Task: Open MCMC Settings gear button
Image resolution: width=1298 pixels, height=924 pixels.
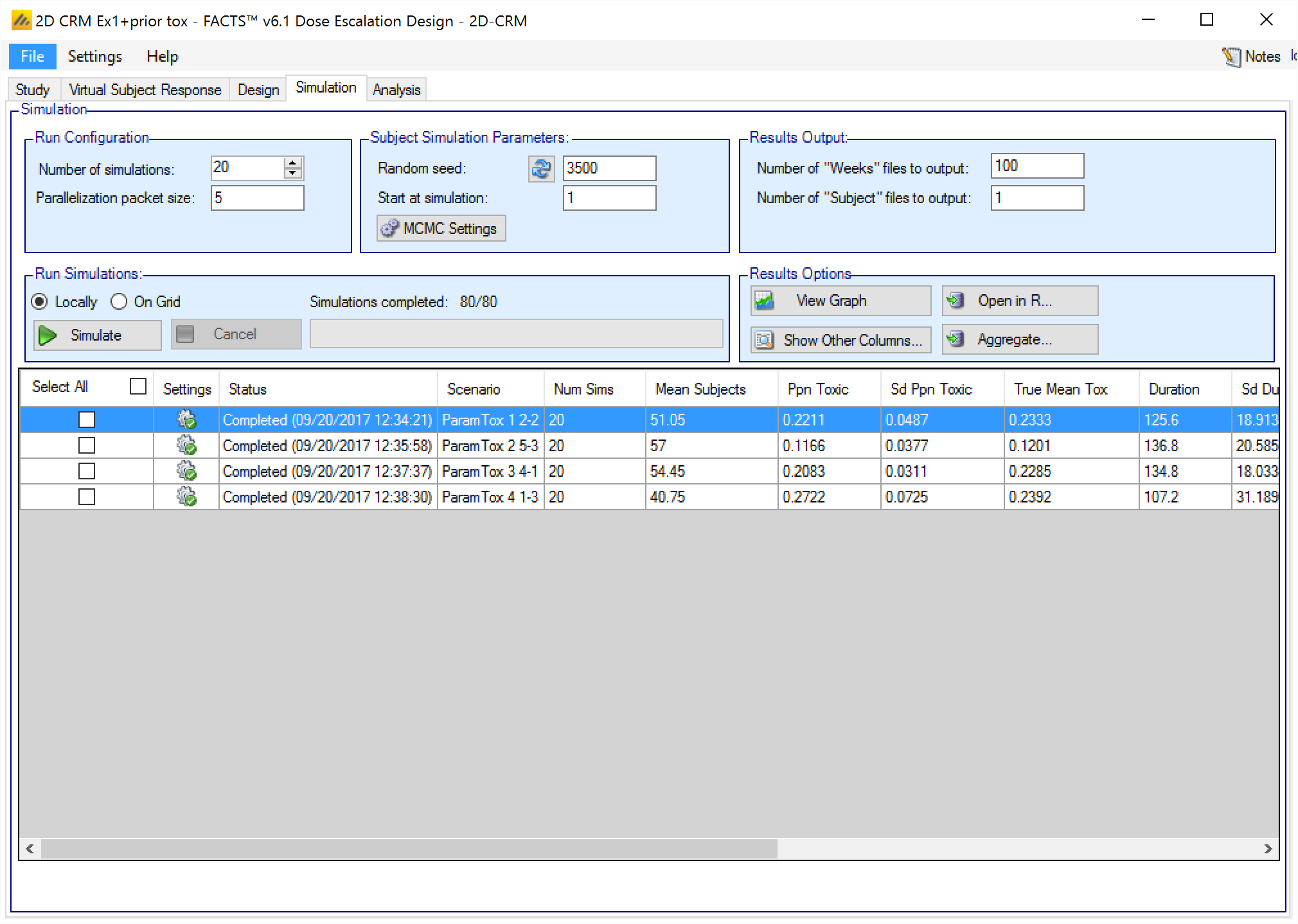Action: pos(441,229)
